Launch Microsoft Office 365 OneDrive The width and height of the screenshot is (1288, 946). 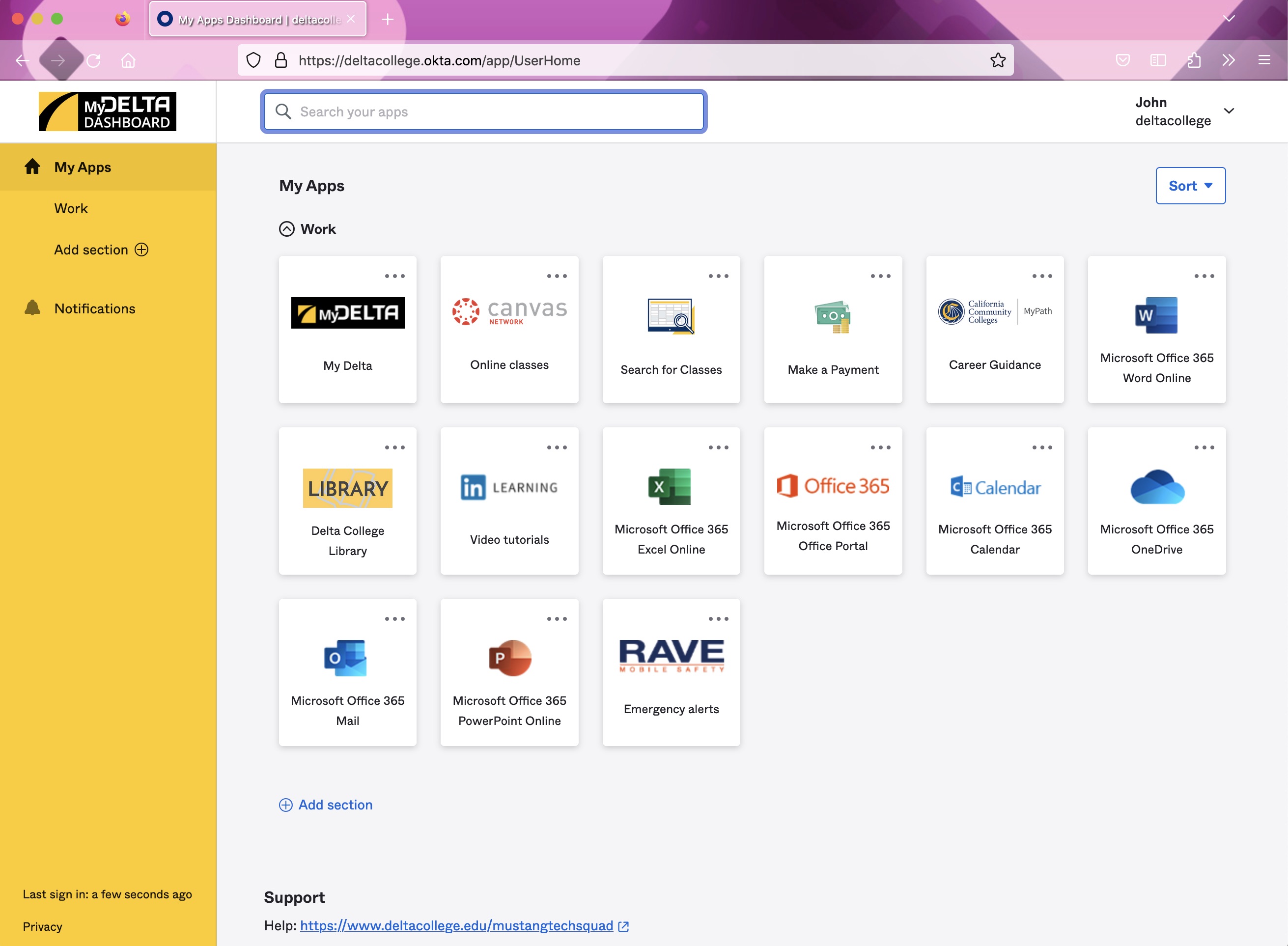click(1156, 501)
